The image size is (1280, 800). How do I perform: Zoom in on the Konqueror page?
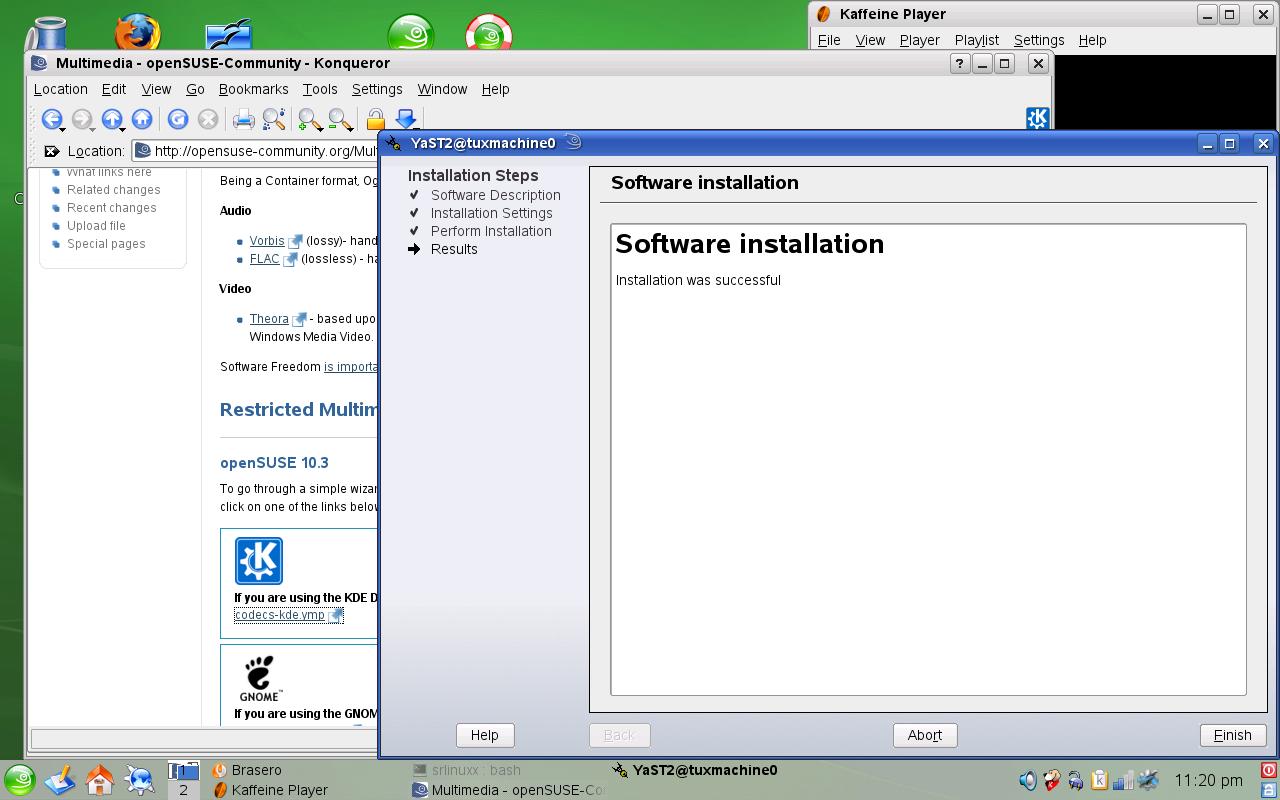click(309, 120)
